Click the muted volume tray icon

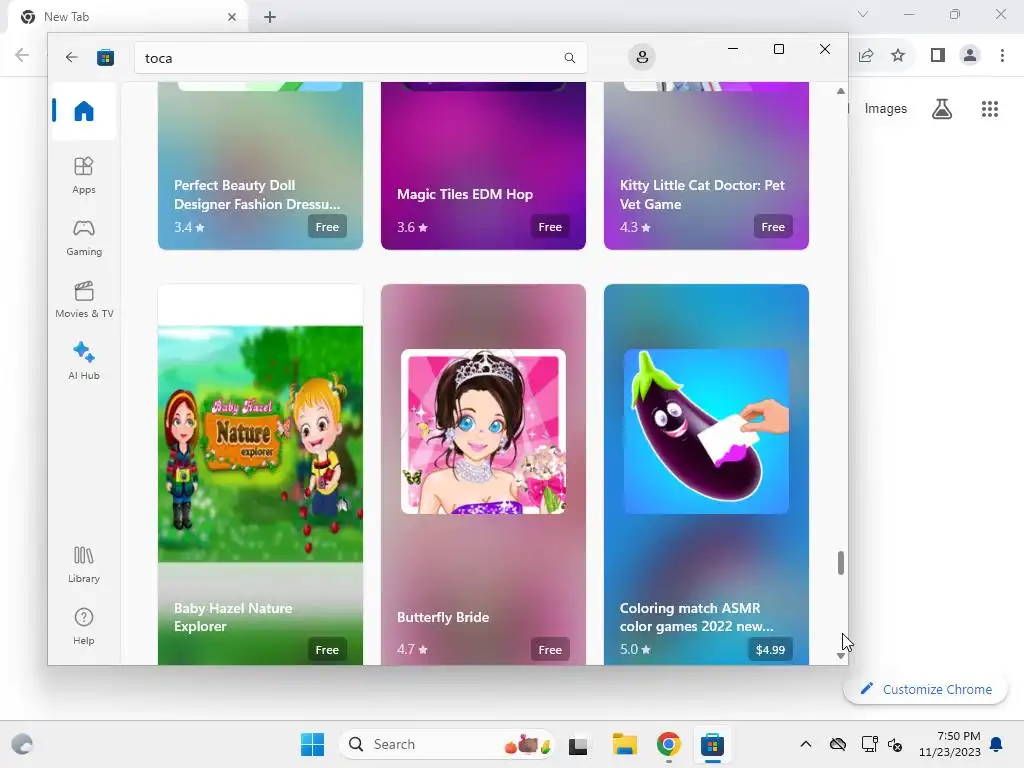point(895,744)
